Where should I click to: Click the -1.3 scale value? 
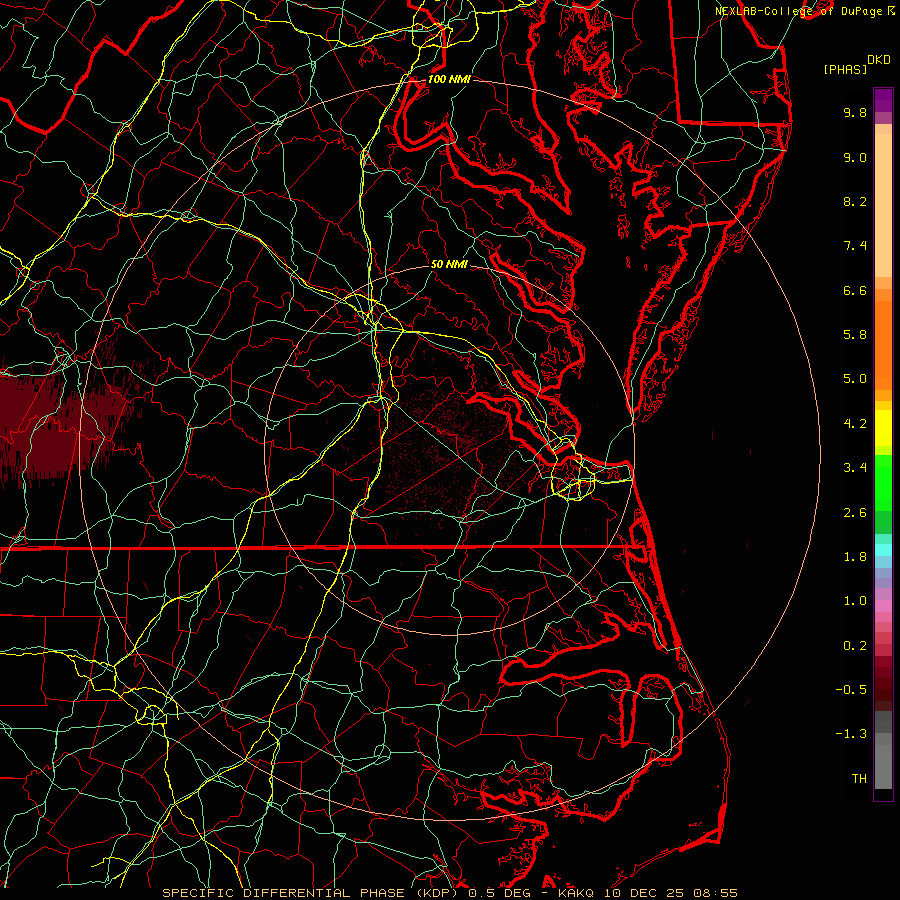point(851,734)
